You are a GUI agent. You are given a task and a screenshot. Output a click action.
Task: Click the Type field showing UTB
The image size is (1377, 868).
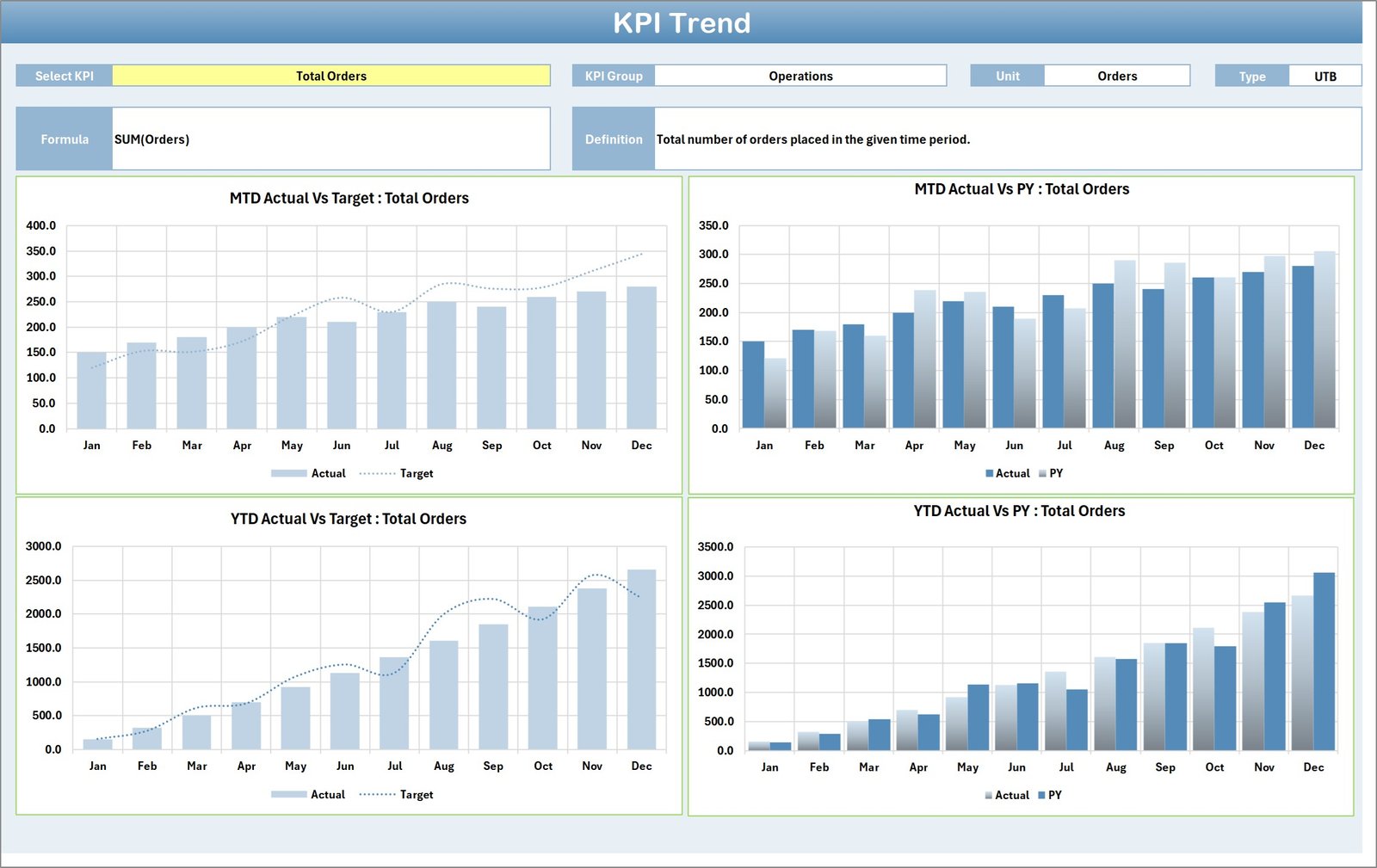(x=1325, y=76)
